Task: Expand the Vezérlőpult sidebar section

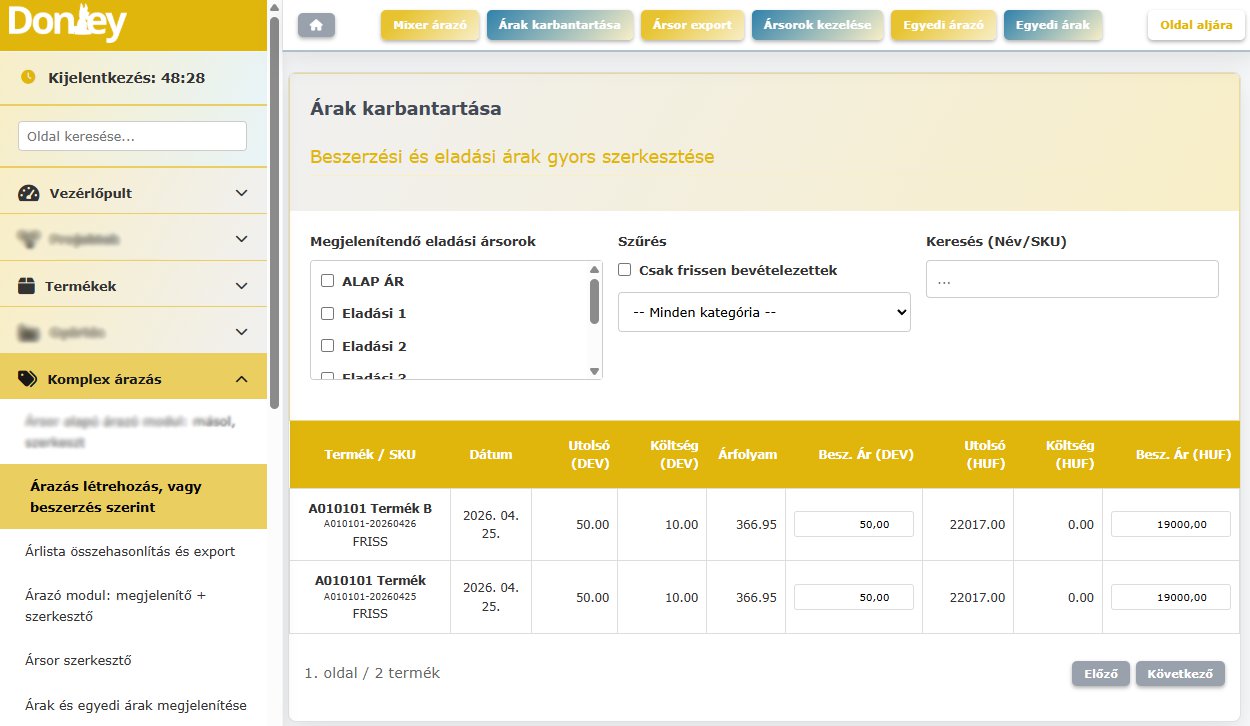Action: (x=241, y=193)
